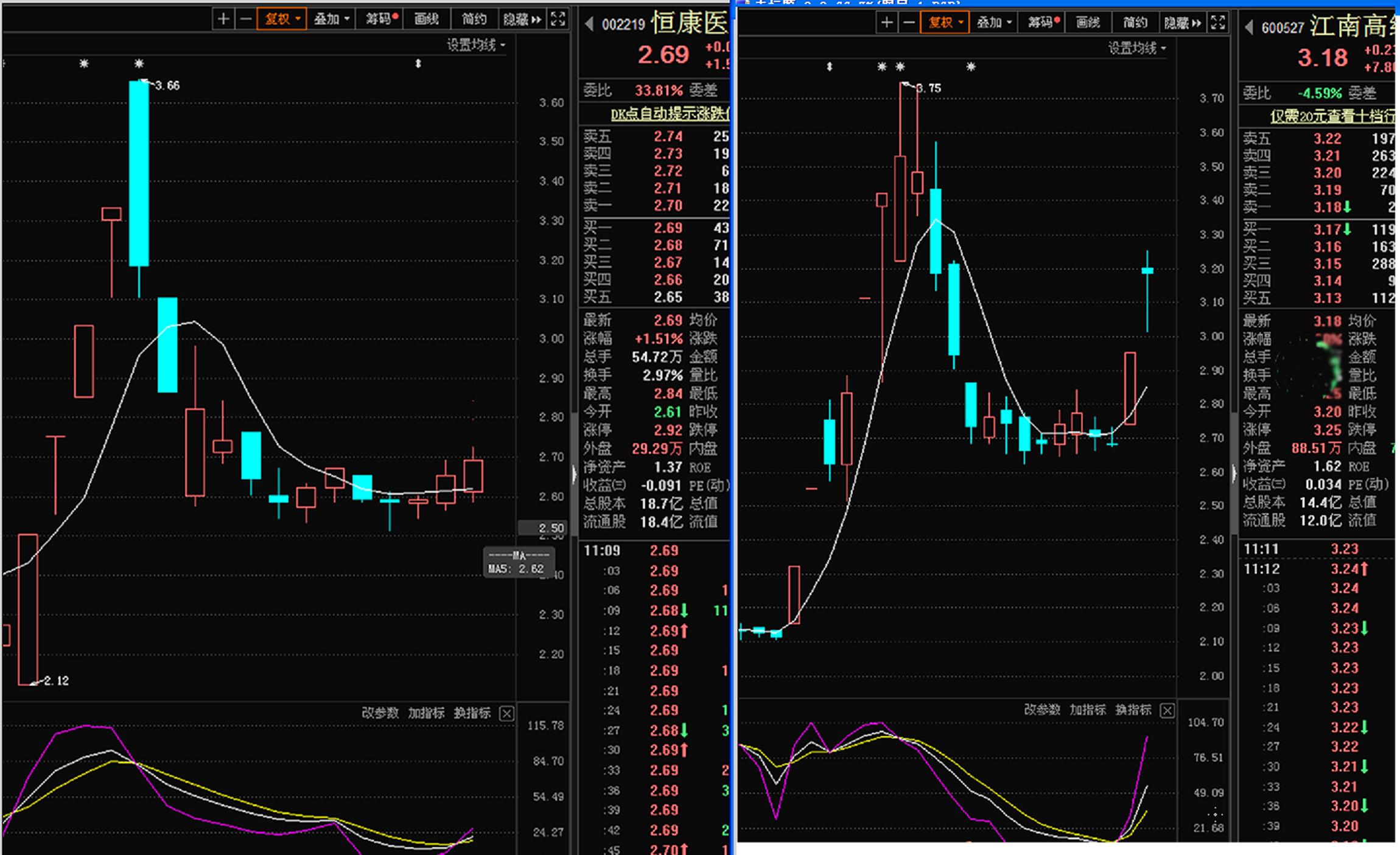Click 涨停 3.25 value in right panel
This screenshot has width=1400, height=855.
[1328, 430]
